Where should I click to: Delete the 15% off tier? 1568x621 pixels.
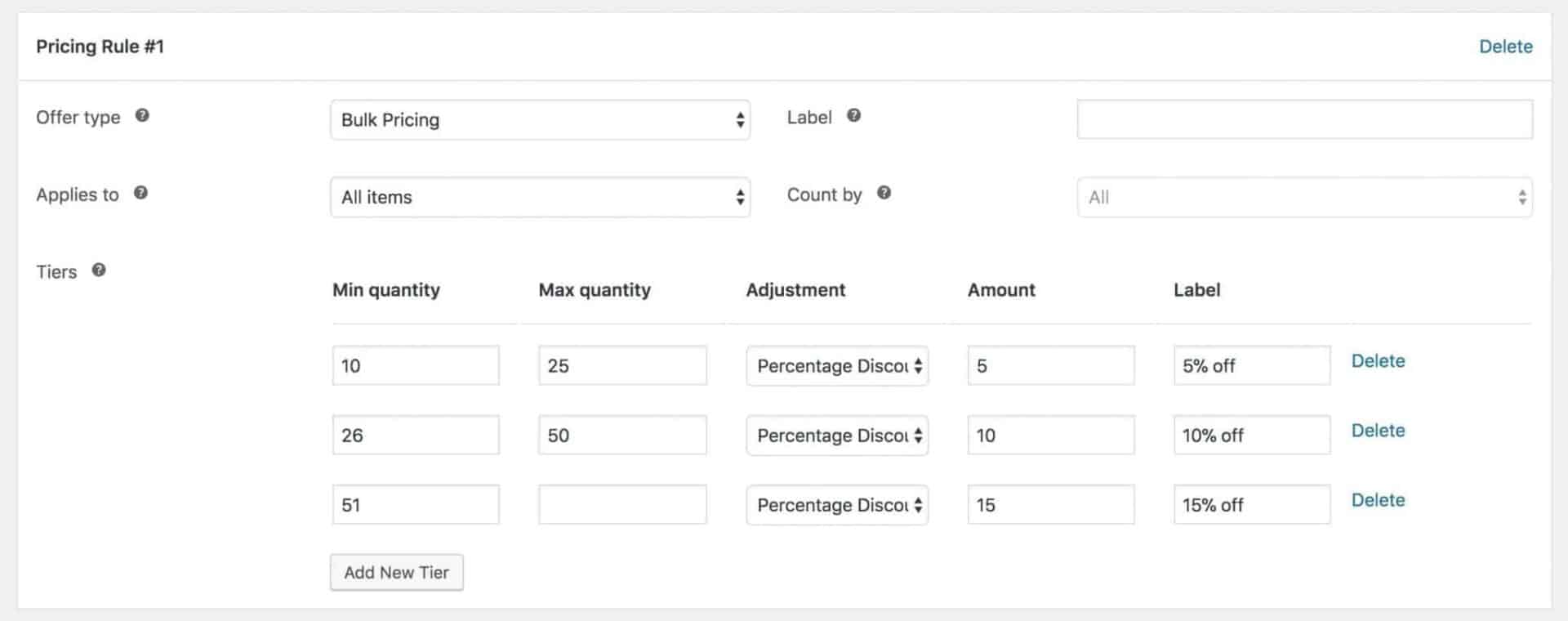1378,500
